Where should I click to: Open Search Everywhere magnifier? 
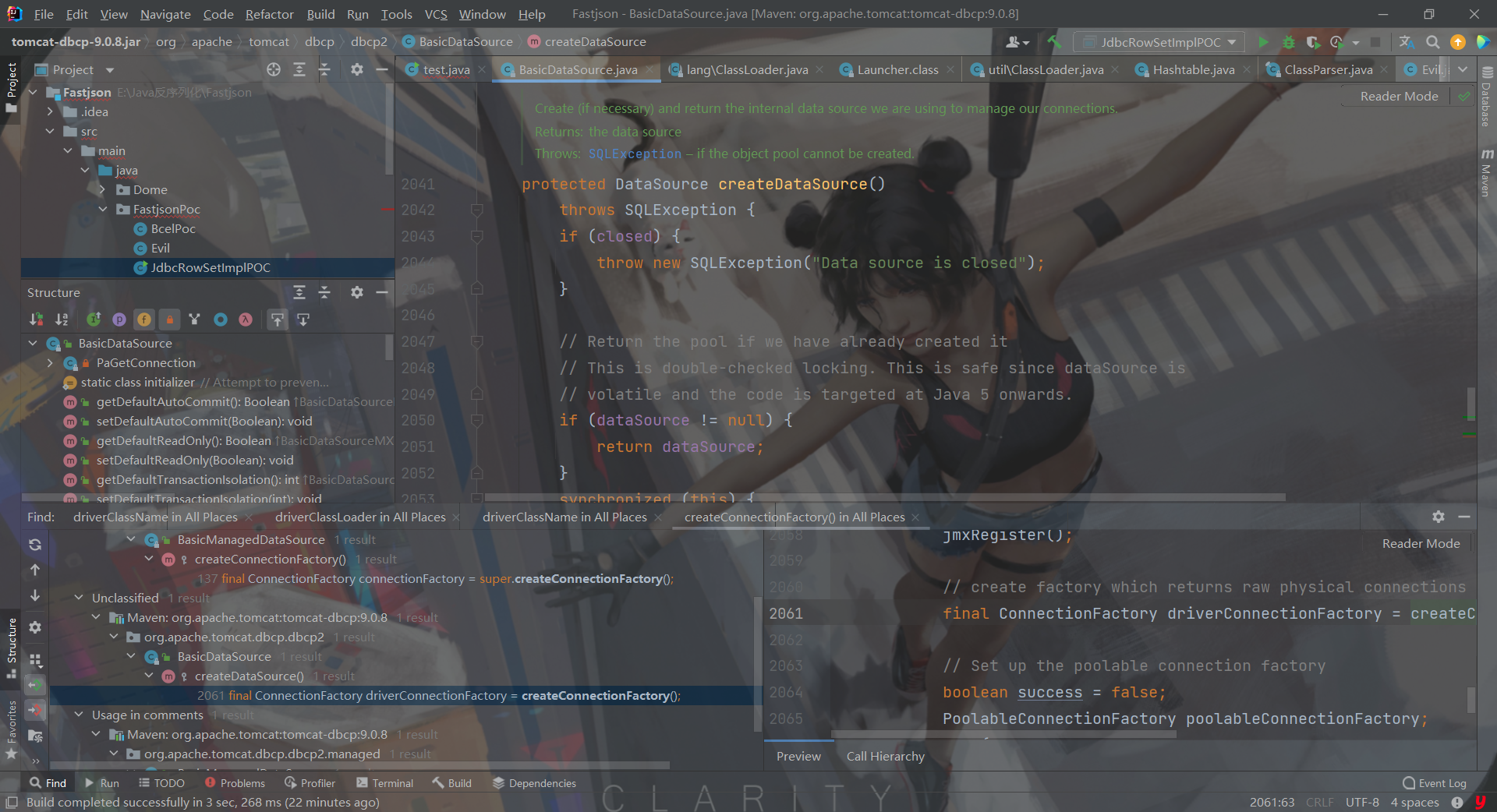(1432, 42)
